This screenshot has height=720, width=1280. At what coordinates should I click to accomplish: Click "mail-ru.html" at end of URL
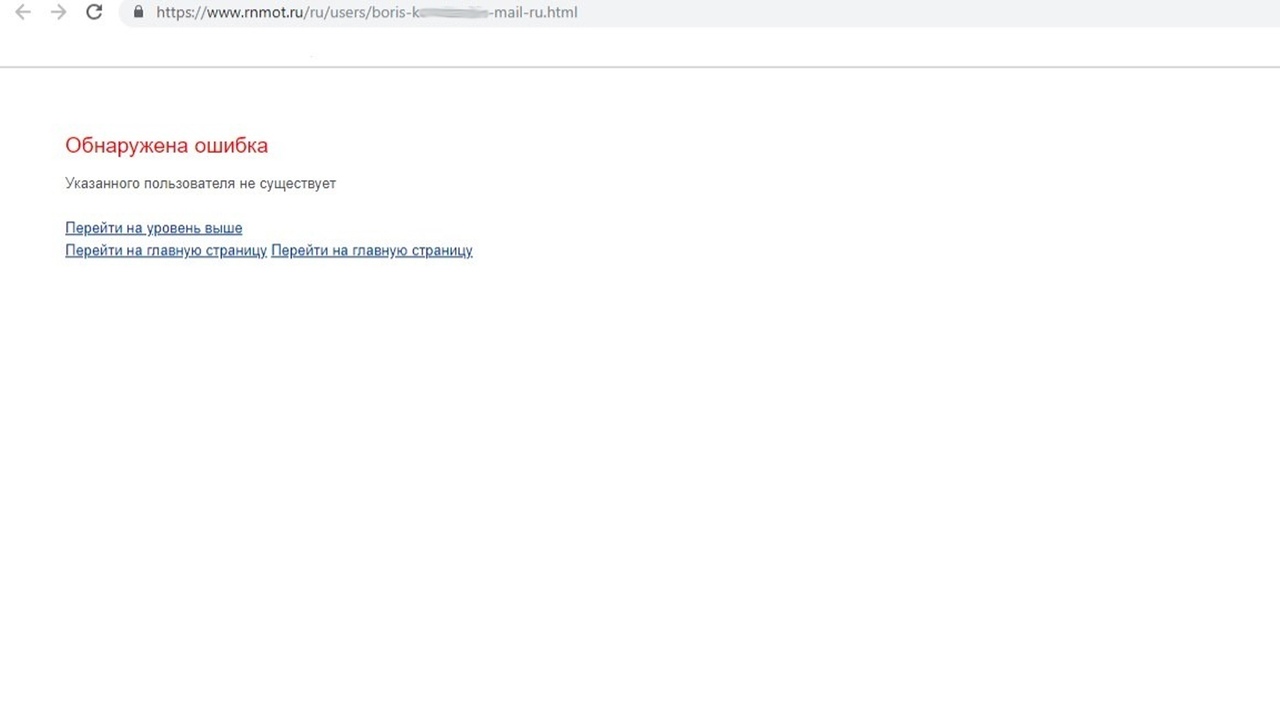[535, 13]
